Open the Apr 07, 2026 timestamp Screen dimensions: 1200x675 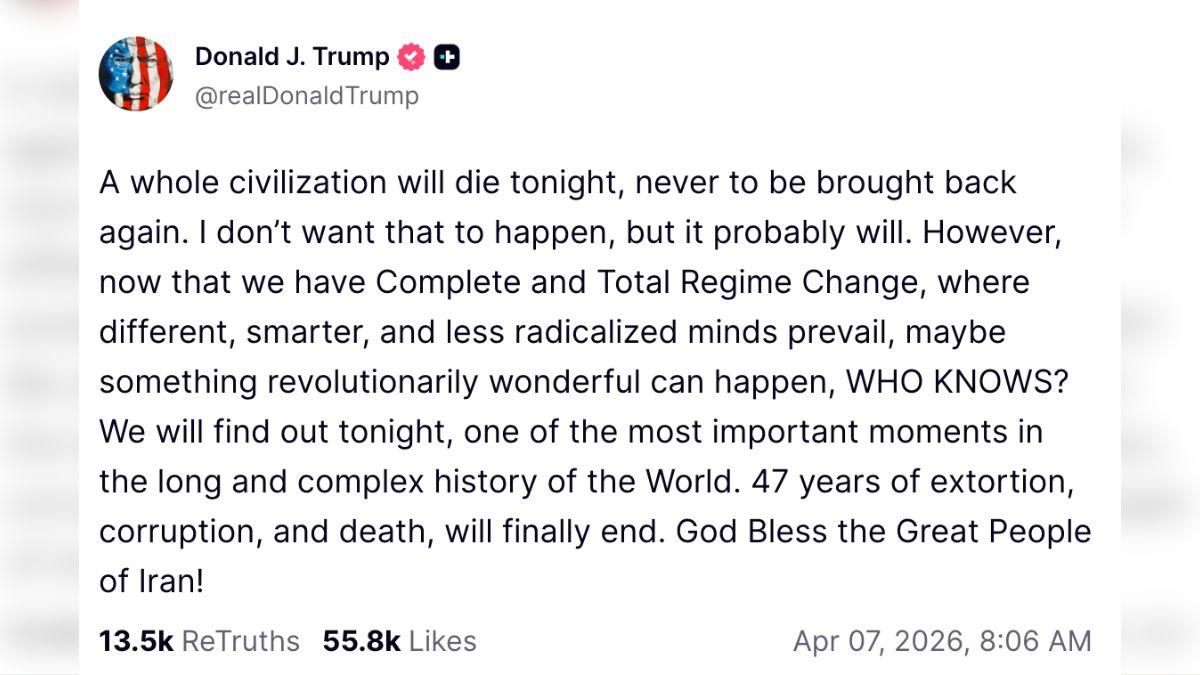coord(942,641)
